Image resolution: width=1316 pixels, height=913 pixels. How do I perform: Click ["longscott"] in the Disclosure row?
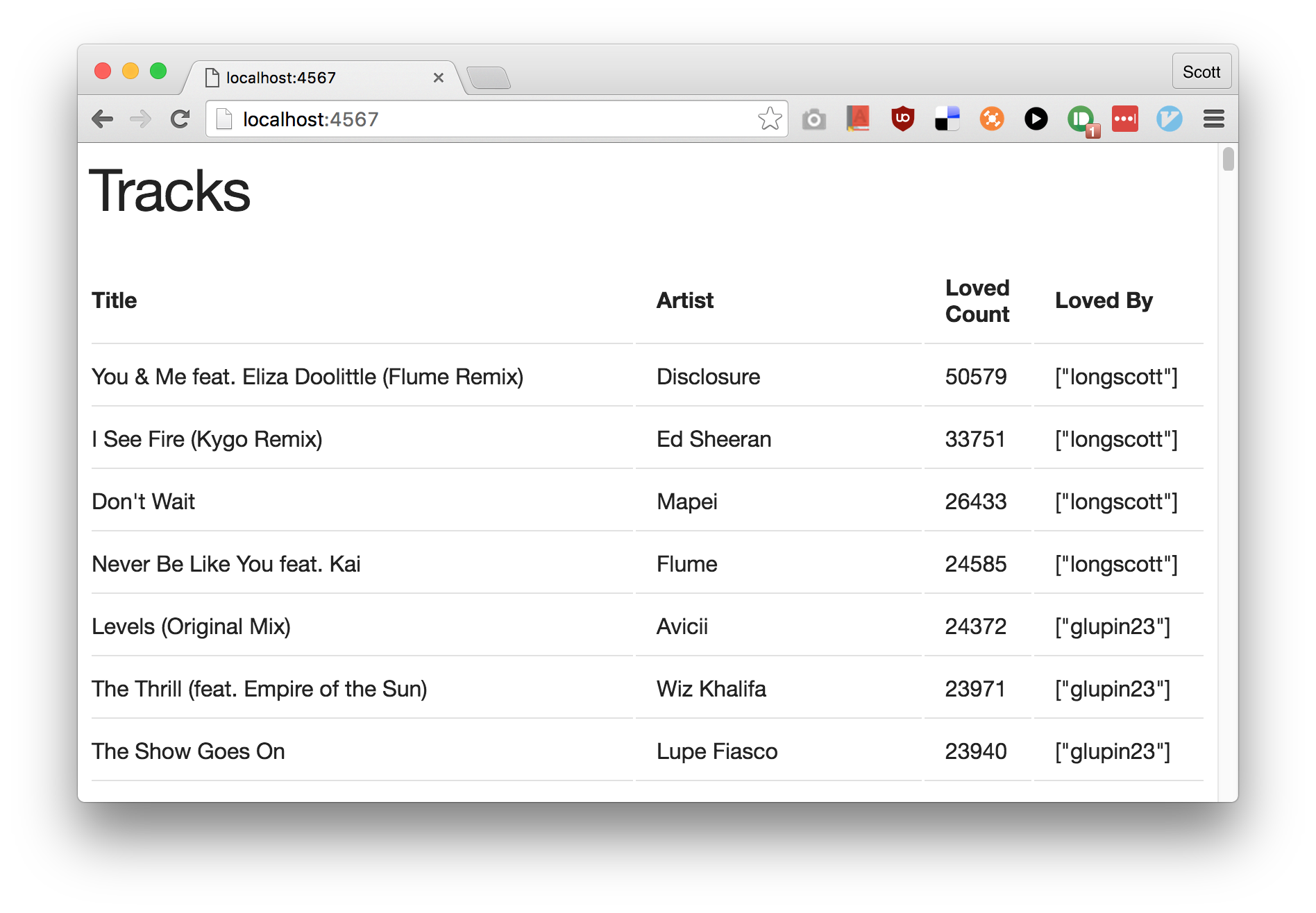(1116, 377)
